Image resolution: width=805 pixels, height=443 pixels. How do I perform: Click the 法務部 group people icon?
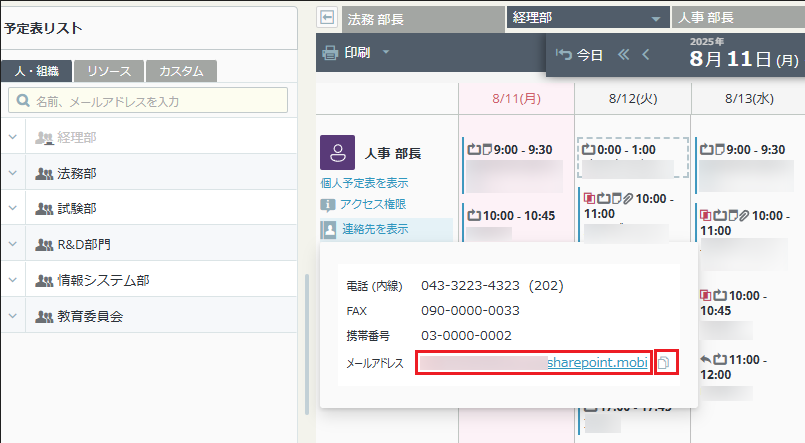tap(44, 174)
